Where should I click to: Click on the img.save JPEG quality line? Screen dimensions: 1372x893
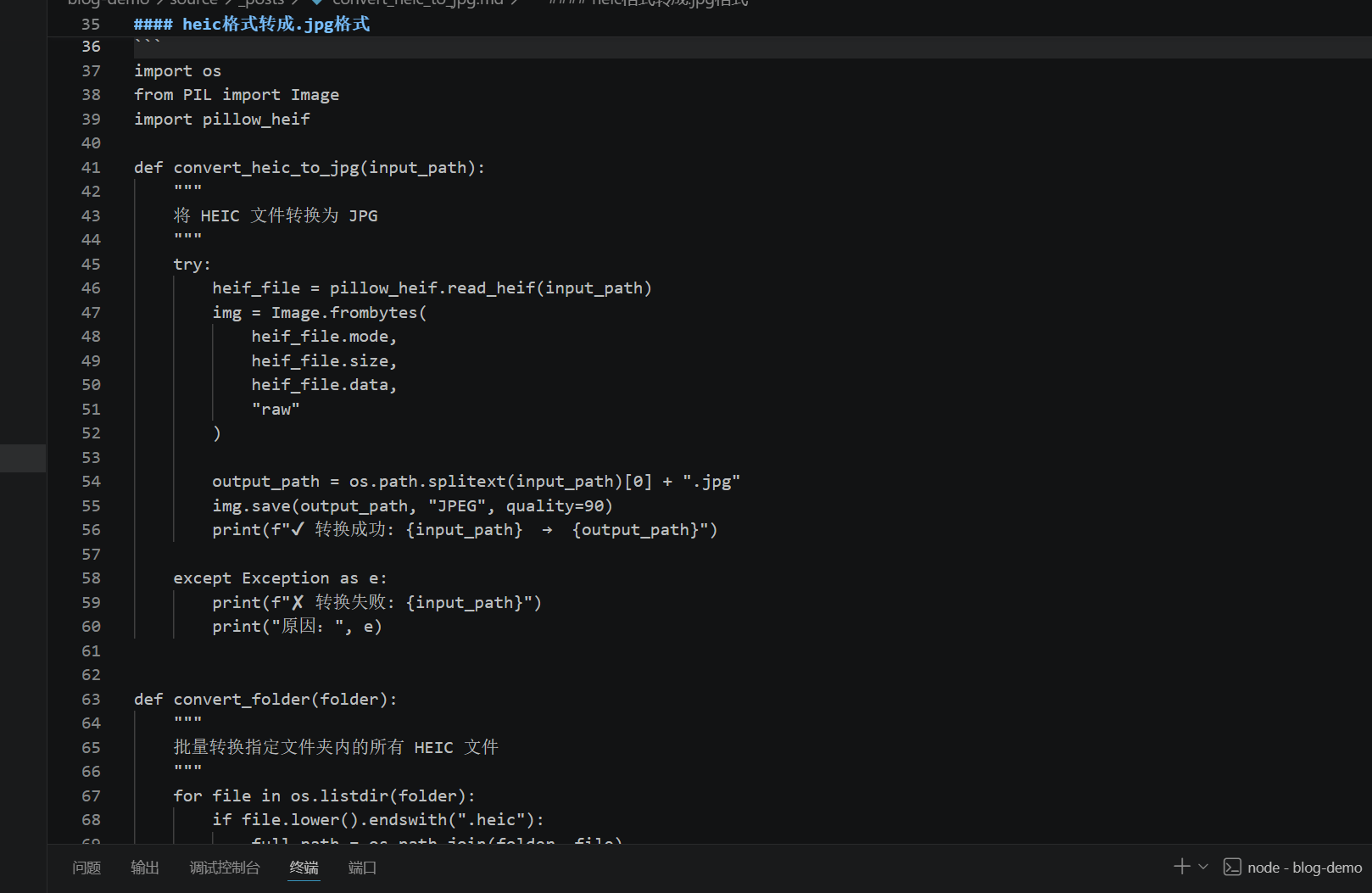coord(412,506)
